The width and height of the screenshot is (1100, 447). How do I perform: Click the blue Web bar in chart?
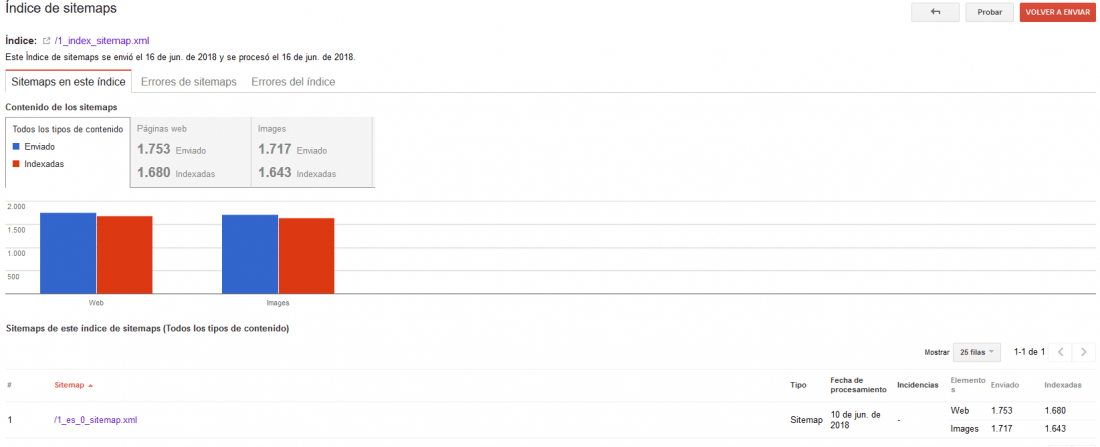[x=68, y=253]
